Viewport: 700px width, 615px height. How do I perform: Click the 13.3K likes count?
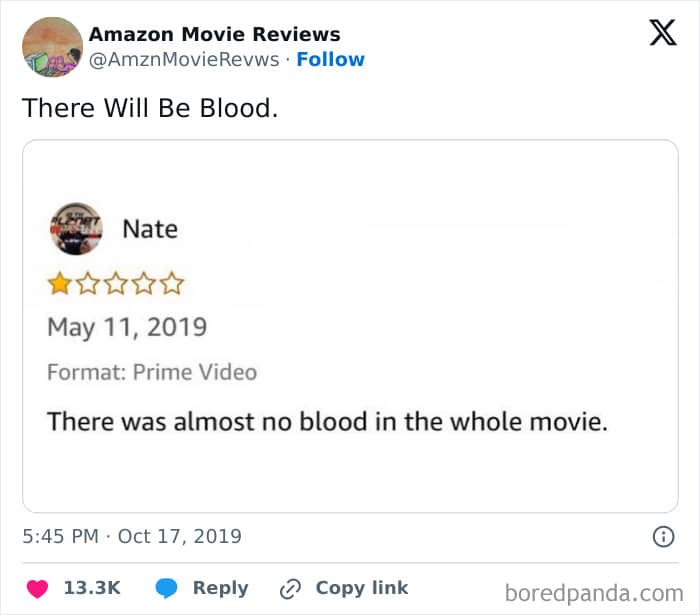point(92,588)
